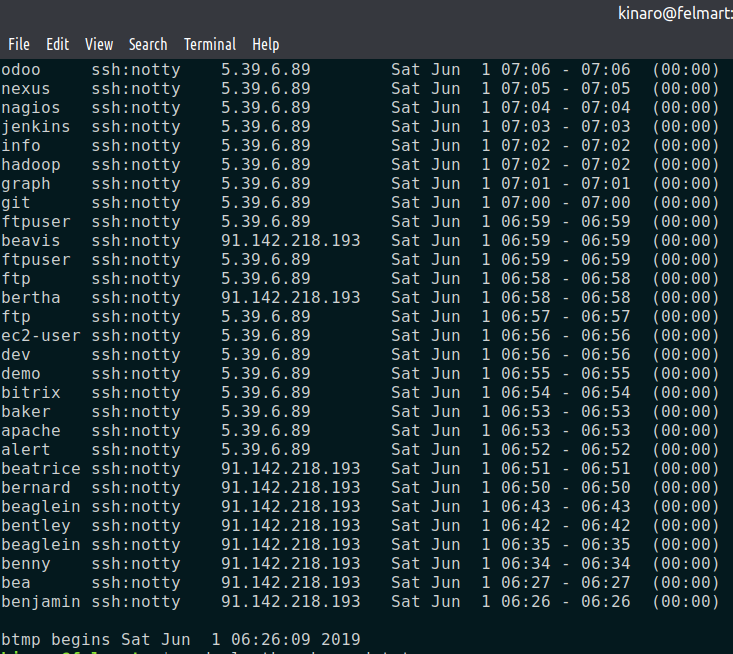Click the 'ec2-user' username entry
The image size is (733, 654).
(x=41, y=336)
